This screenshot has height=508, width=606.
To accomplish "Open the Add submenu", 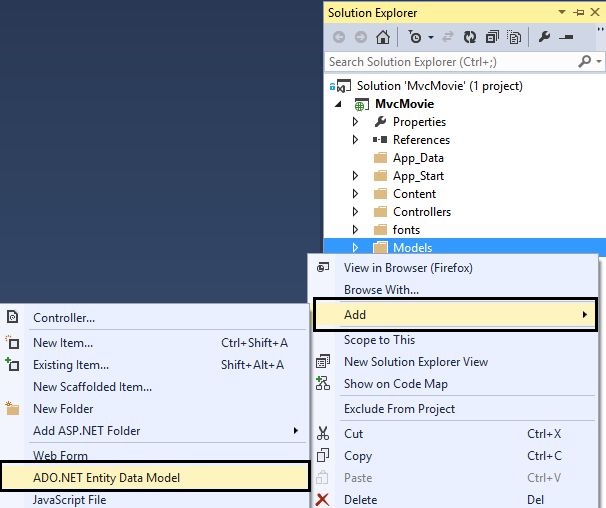I will pos(455,315).
